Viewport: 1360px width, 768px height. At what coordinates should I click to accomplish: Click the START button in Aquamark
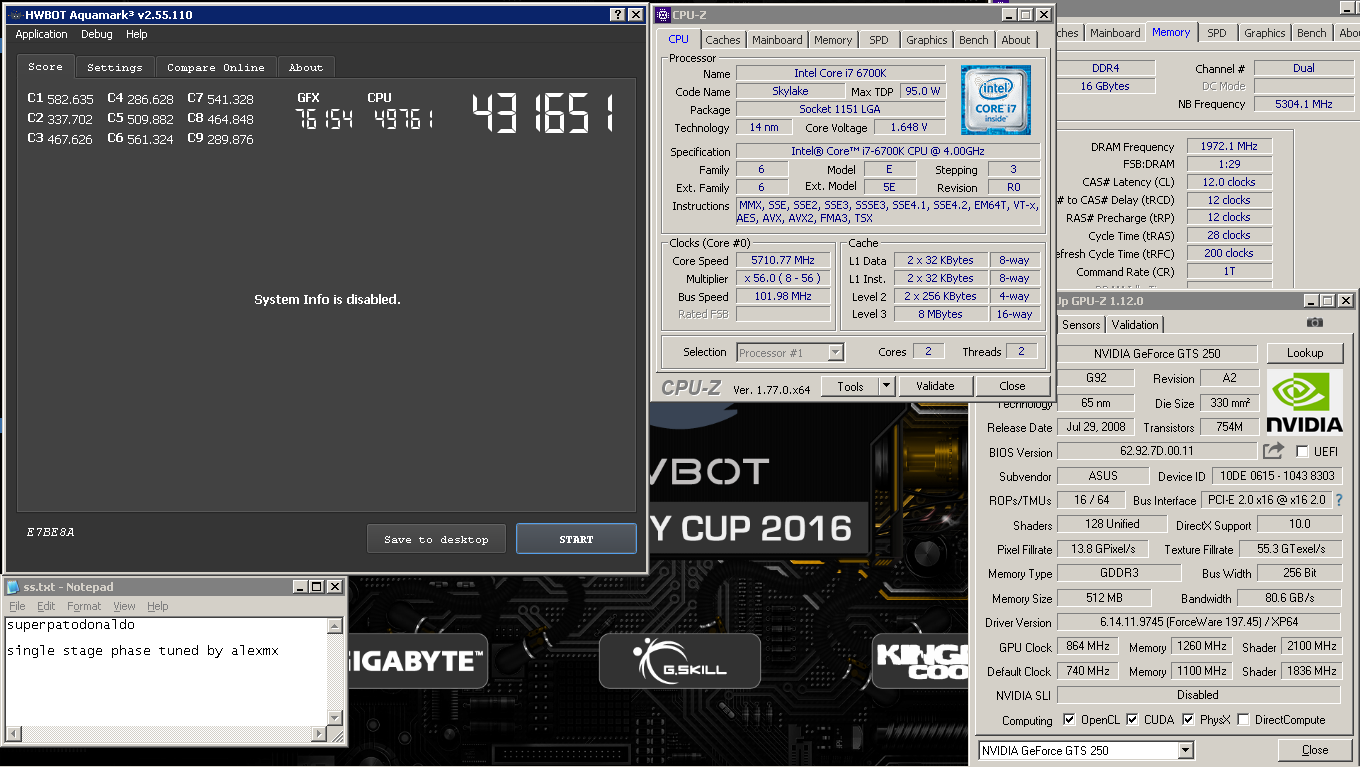(x=576, y=539)
